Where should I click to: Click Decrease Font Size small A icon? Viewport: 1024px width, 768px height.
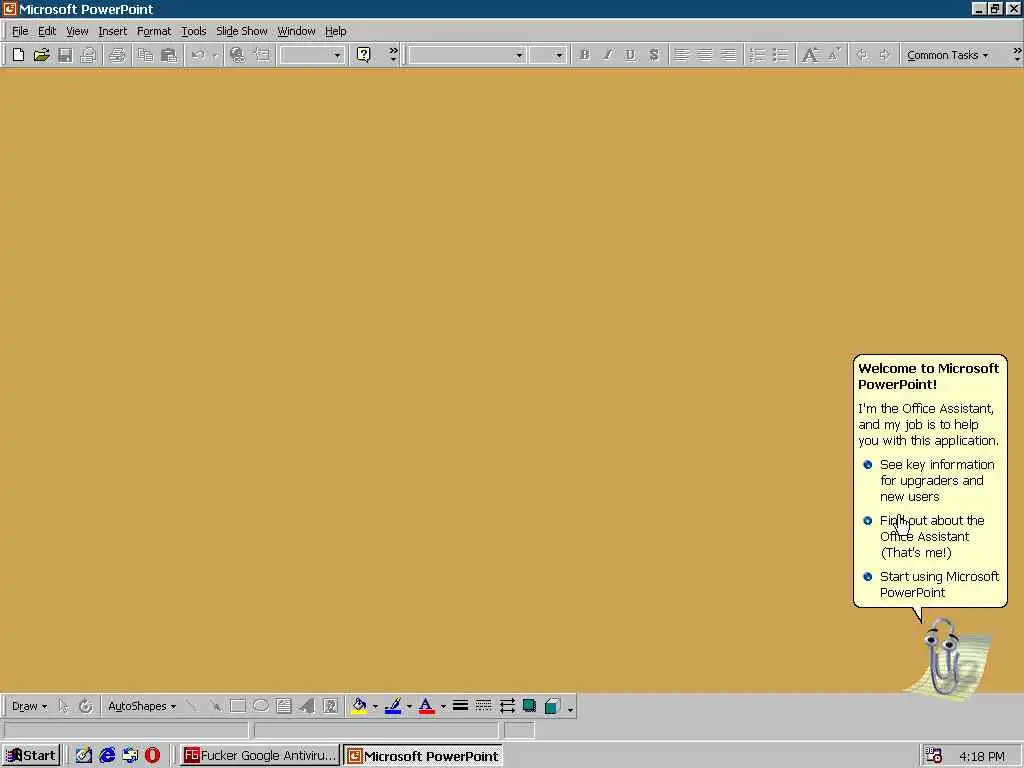point(834,55)
